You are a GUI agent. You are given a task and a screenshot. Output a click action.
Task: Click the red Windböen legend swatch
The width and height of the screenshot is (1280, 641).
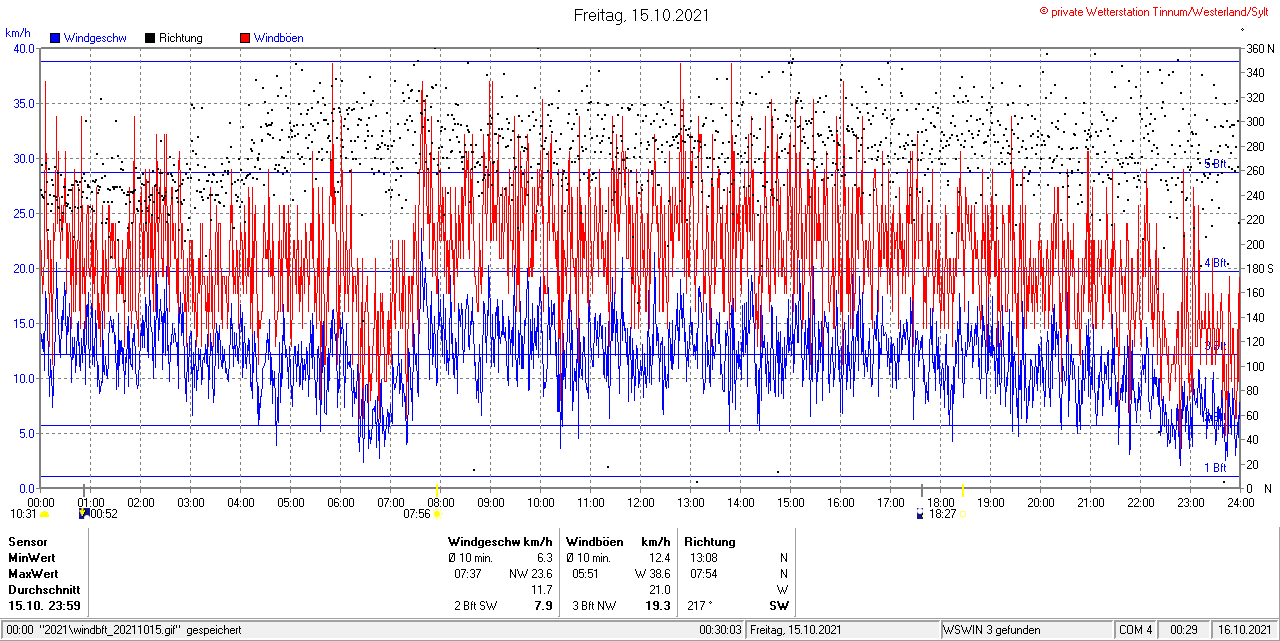tap(245, 38)
